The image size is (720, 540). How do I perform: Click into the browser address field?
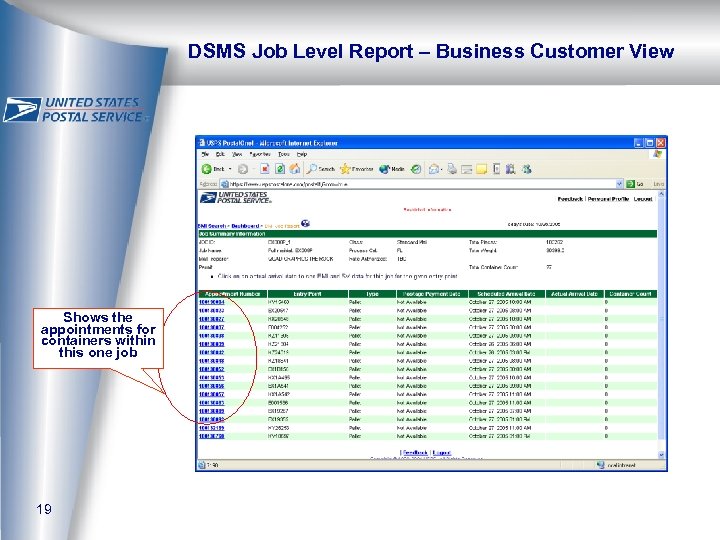coord(422,184)
